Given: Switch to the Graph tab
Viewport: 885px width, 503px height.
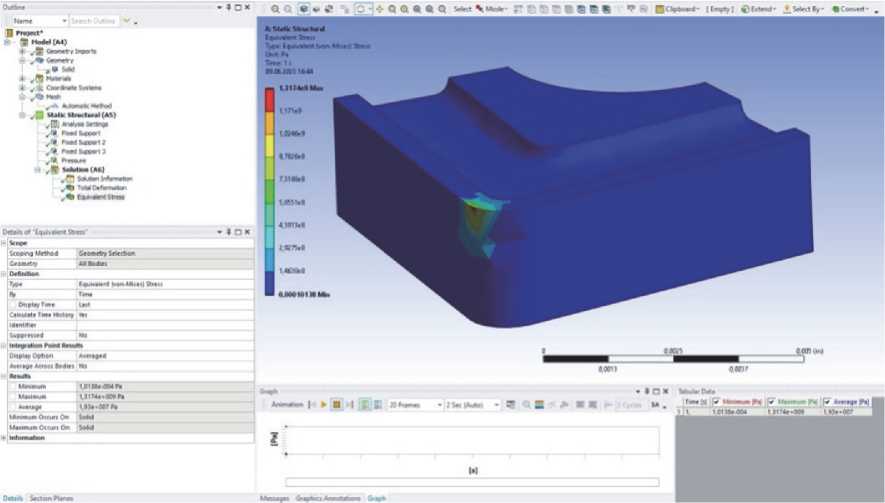Looking at the screenshot, I should 376,498.
